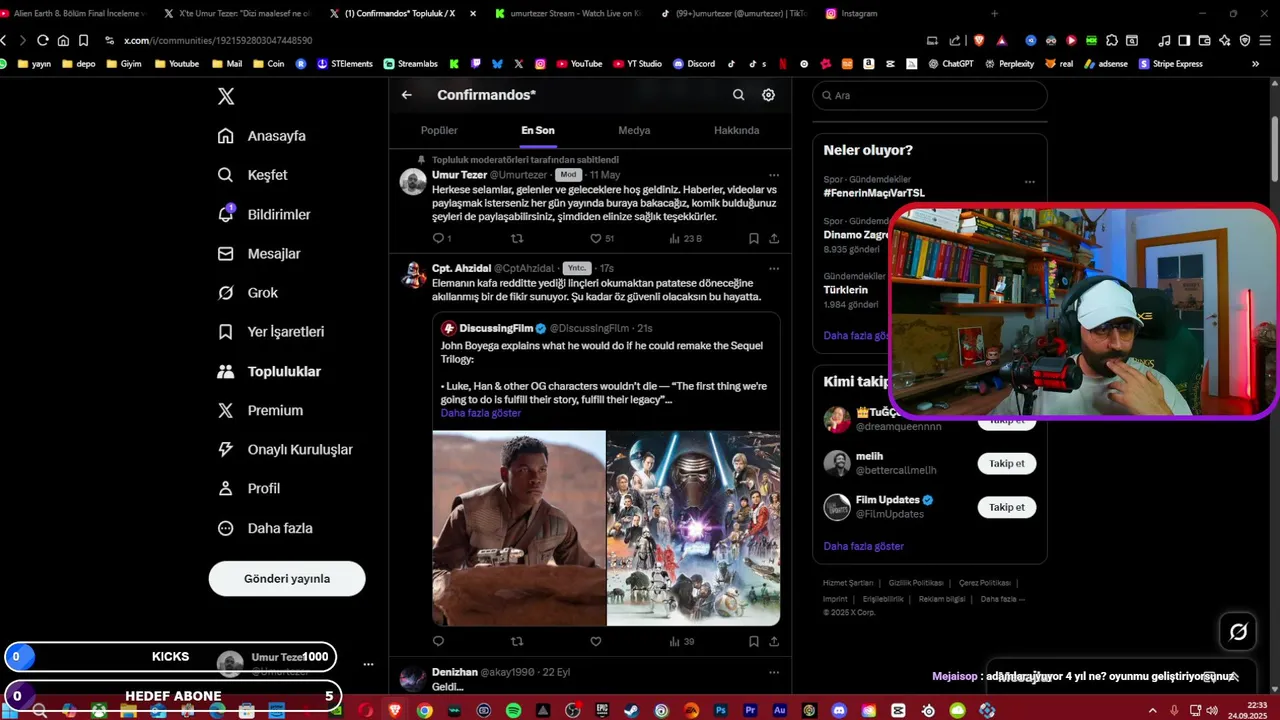Search within the Confirmandos* community

tap(738, 95)
